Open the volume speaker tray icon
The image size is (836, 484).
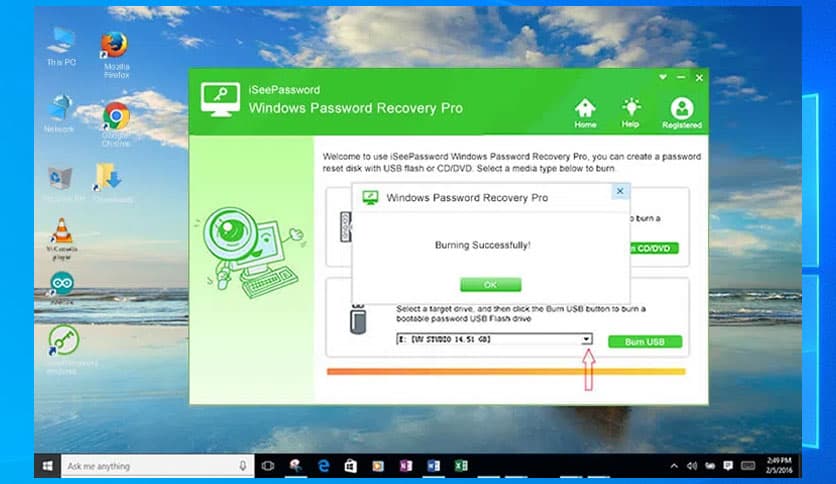[692, 466]
